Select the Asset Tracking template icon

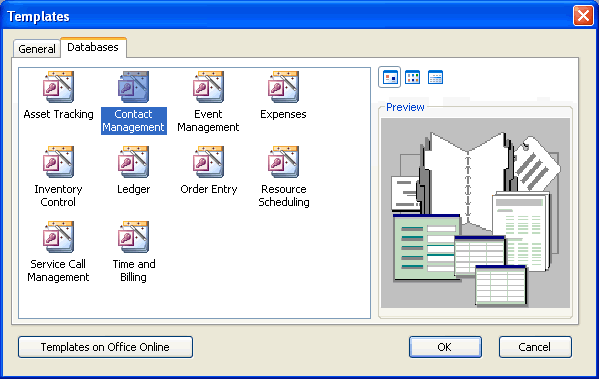click(x=58, y=87)
